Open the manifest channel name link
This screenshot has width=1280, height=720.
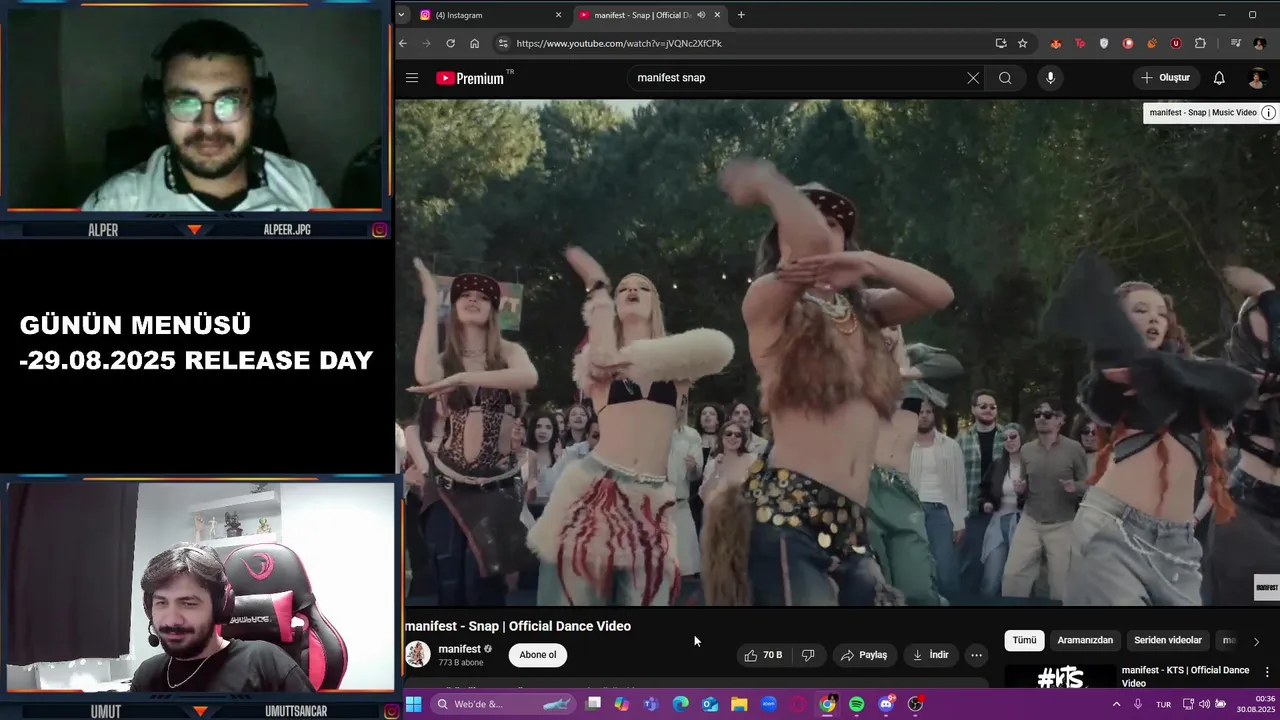[459, 649]
